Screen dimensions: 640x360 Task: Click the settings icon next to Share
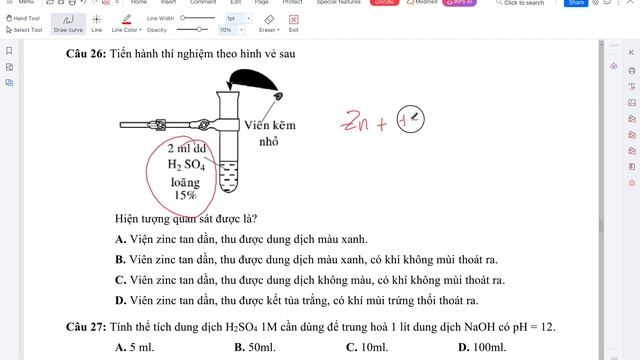coord(596,2)
